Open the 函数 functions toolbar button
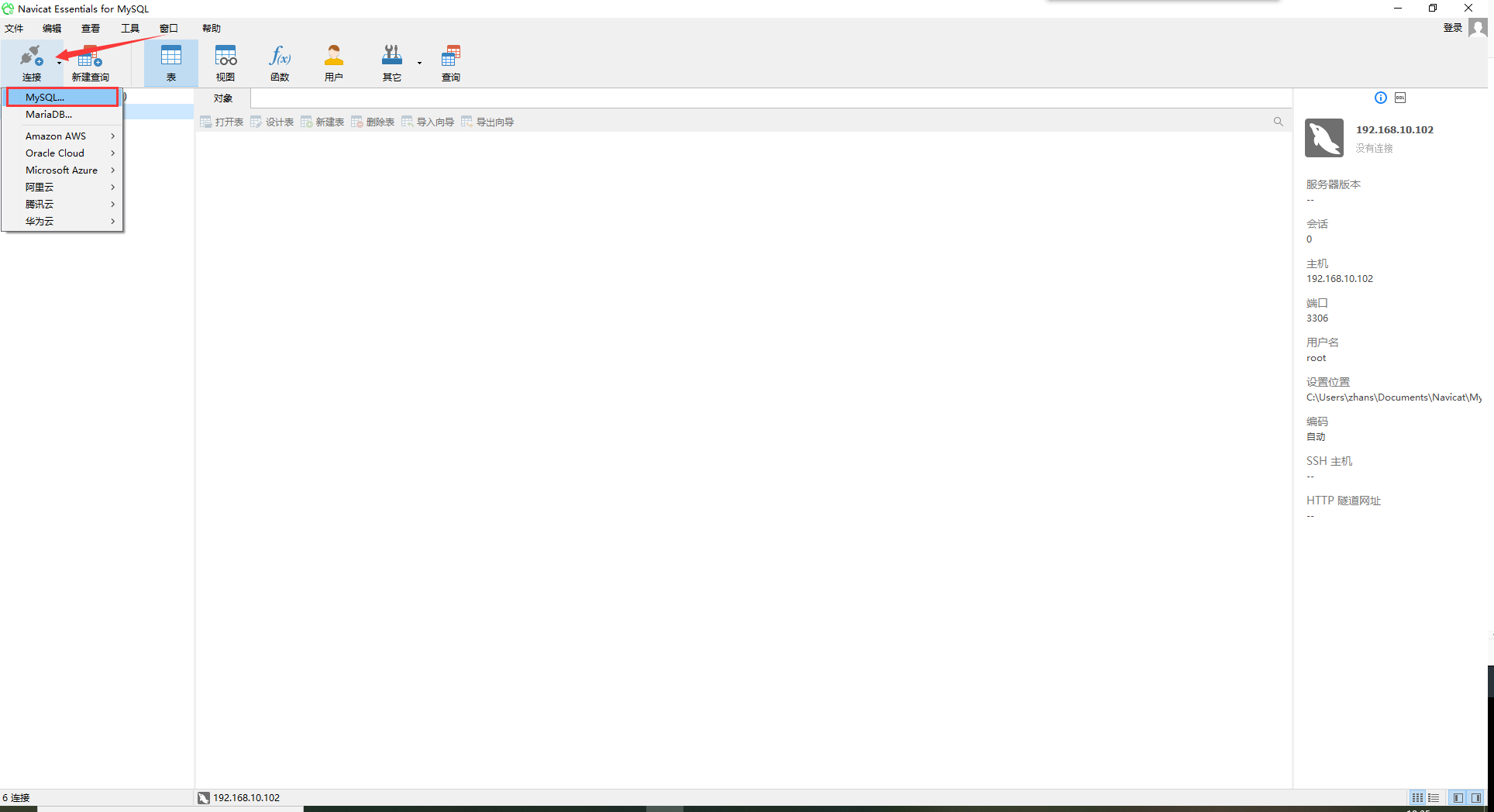This screenshot has width=1494, height=812. [280, 63]
